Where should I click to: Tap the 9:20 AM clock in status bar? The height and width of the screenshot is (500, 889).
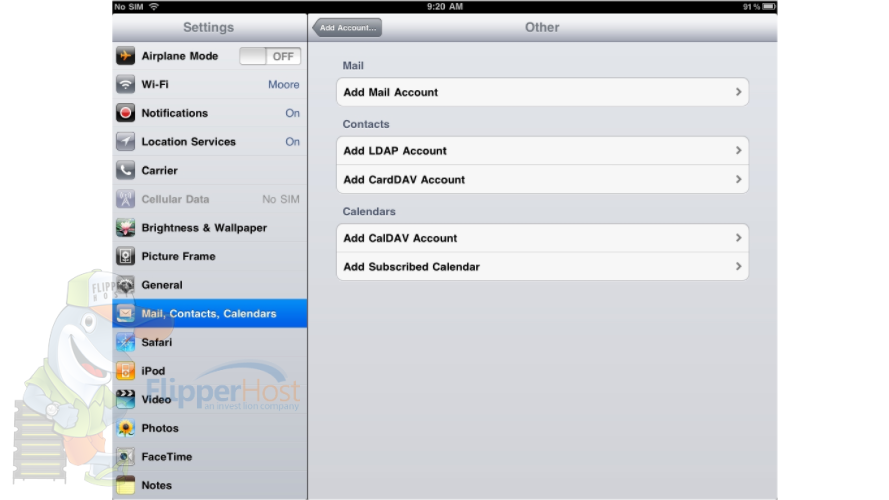click(x=445, y=7)
